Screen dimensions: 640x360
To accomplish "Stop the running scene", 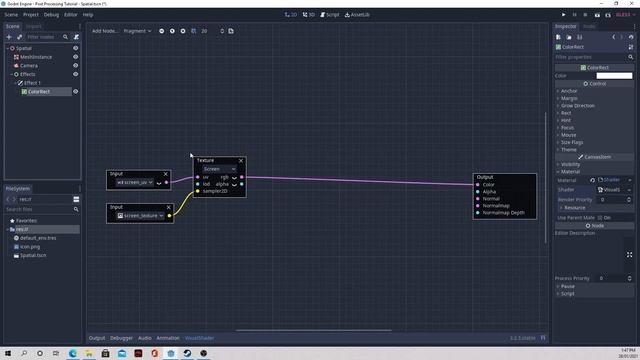I will point(585,15).
